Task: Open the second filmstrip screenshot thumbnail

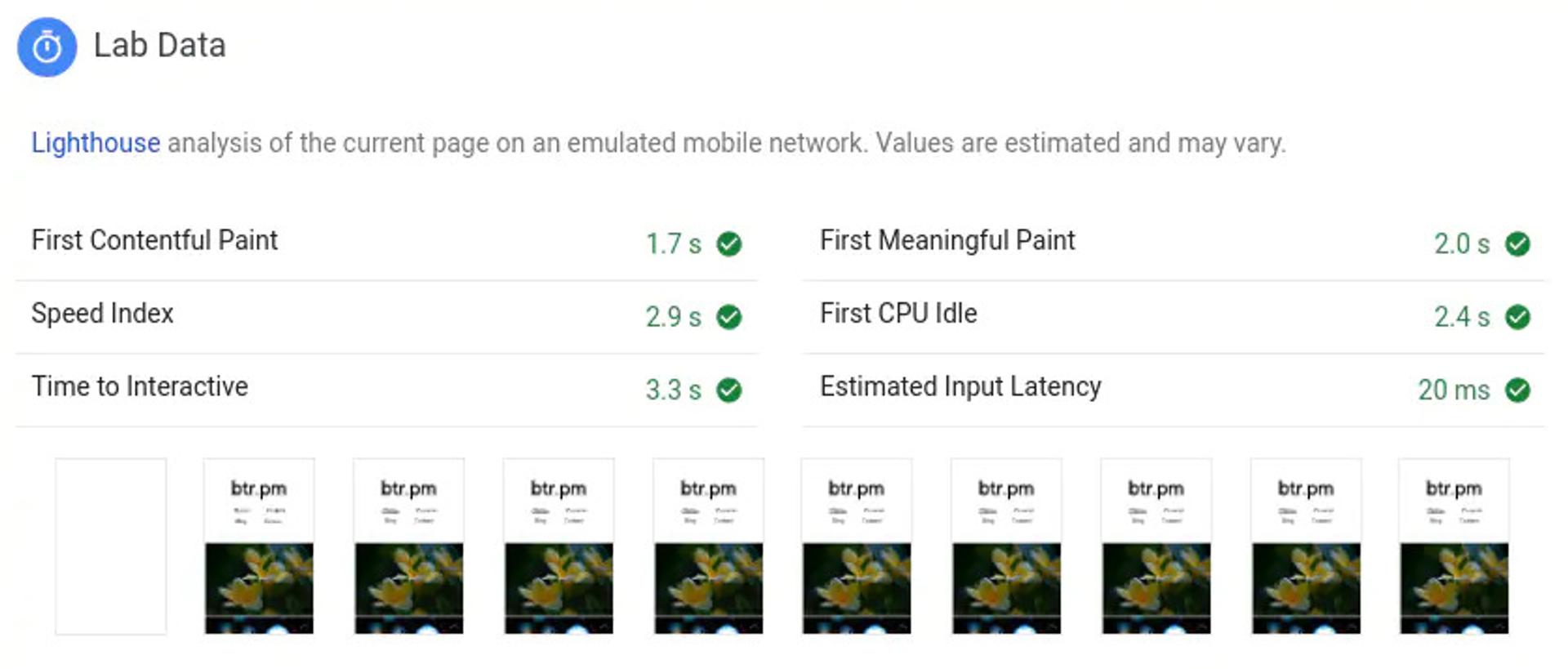Action: (259, 546)
